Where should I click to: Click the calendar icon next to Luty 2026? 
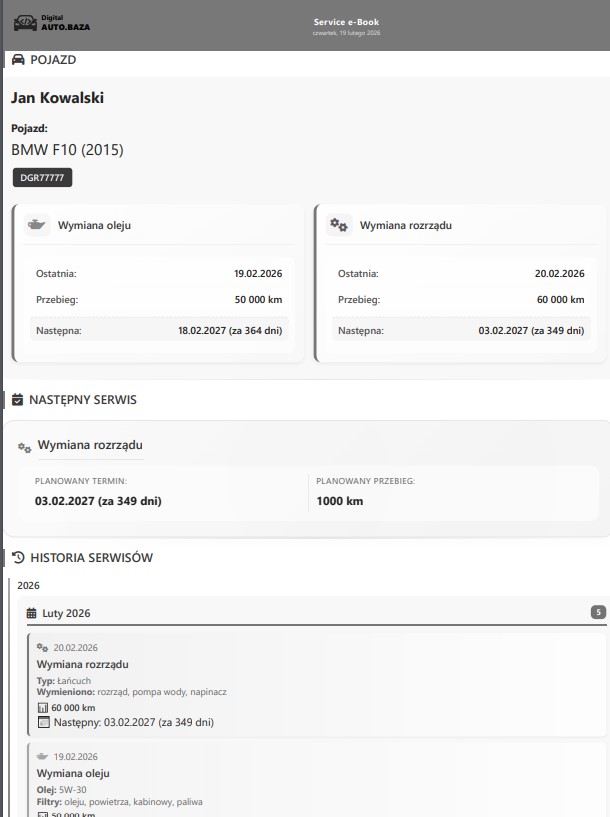coord(31,613)
